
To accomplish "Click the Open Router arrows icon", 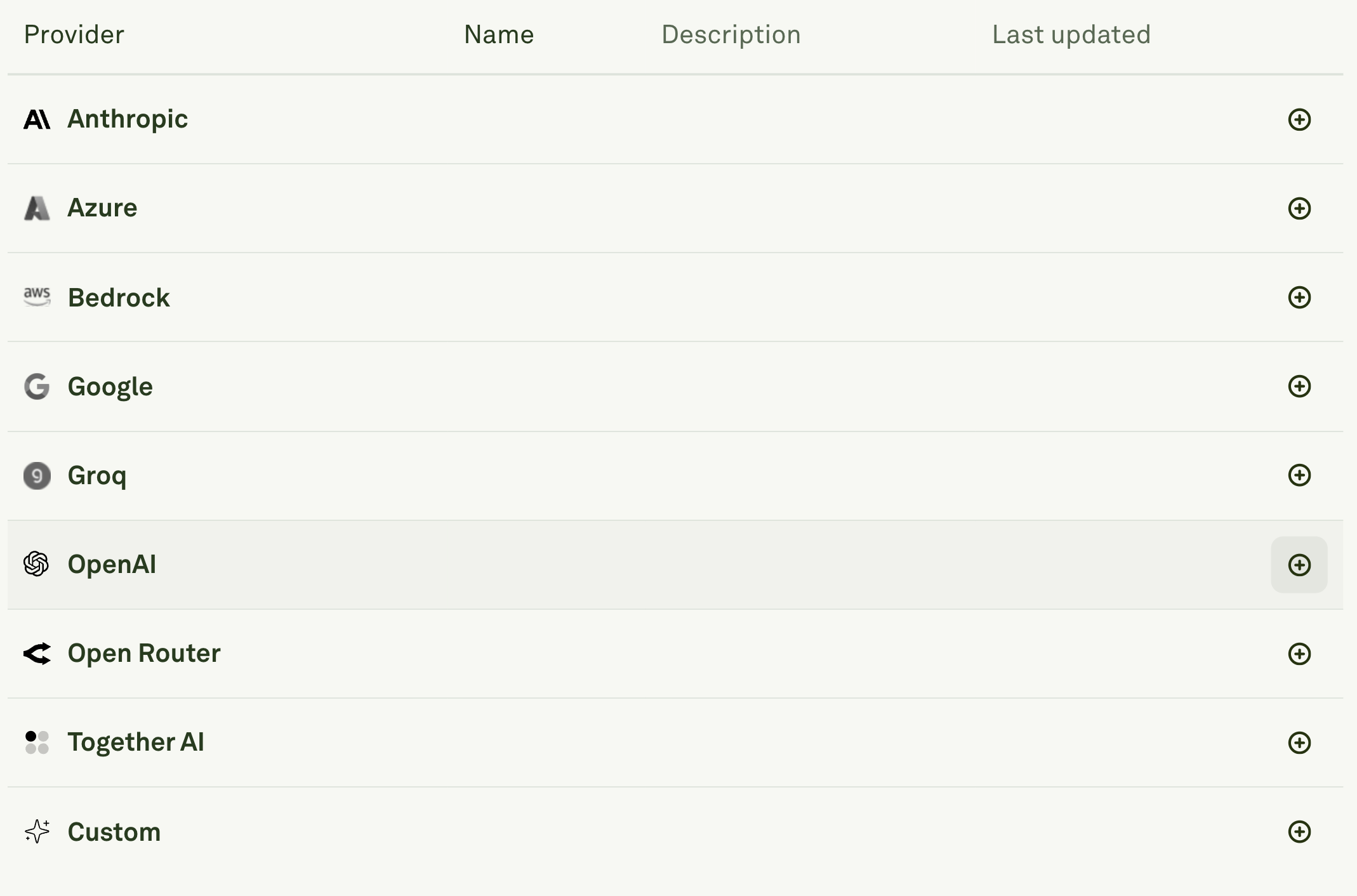I will coord(37,654).
